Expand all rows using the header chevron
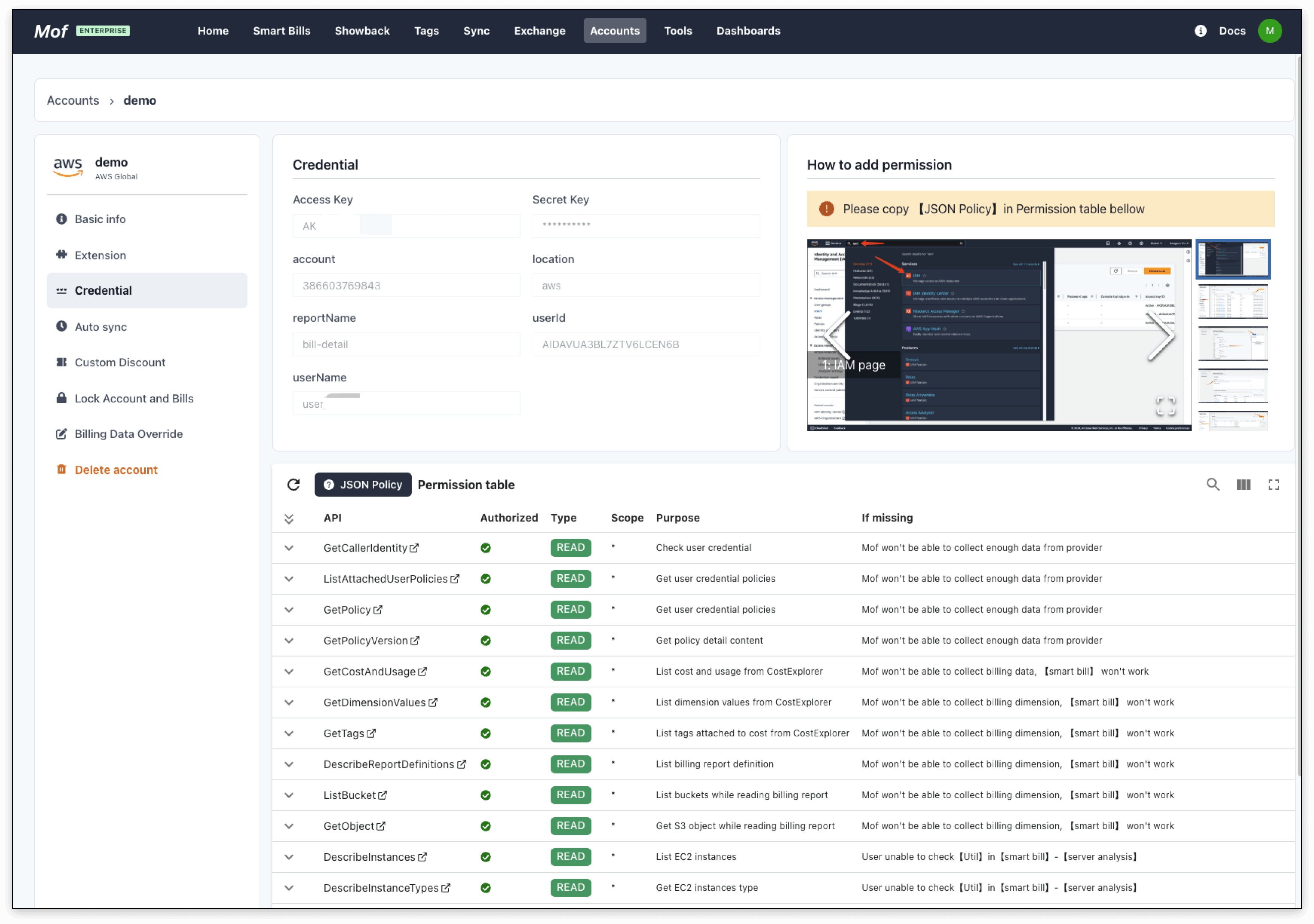 [289, 519]
